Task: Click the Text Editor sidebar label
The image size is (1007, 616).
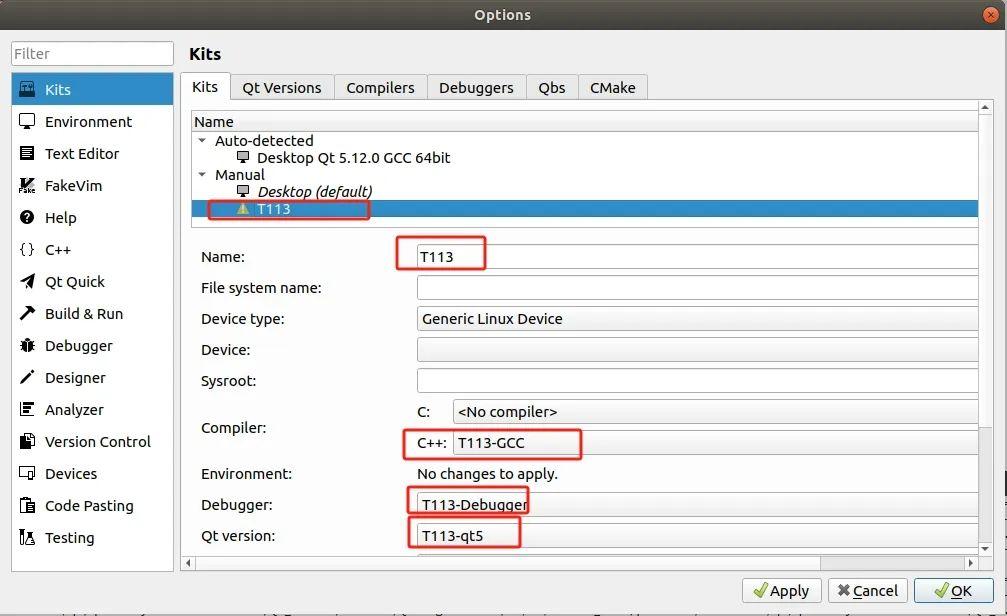Action: (82, 154)
